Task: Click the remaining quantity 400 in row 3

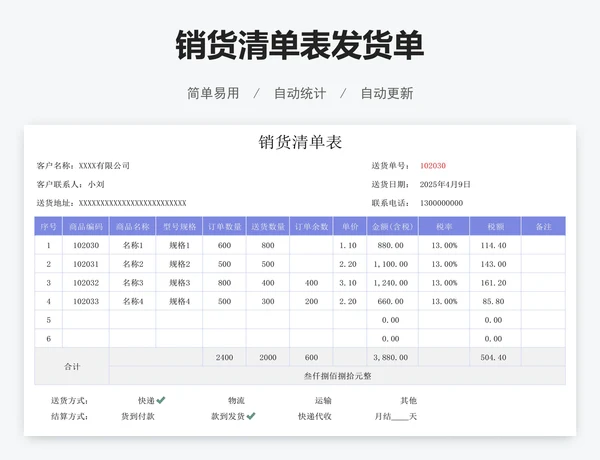Action: 311,283
